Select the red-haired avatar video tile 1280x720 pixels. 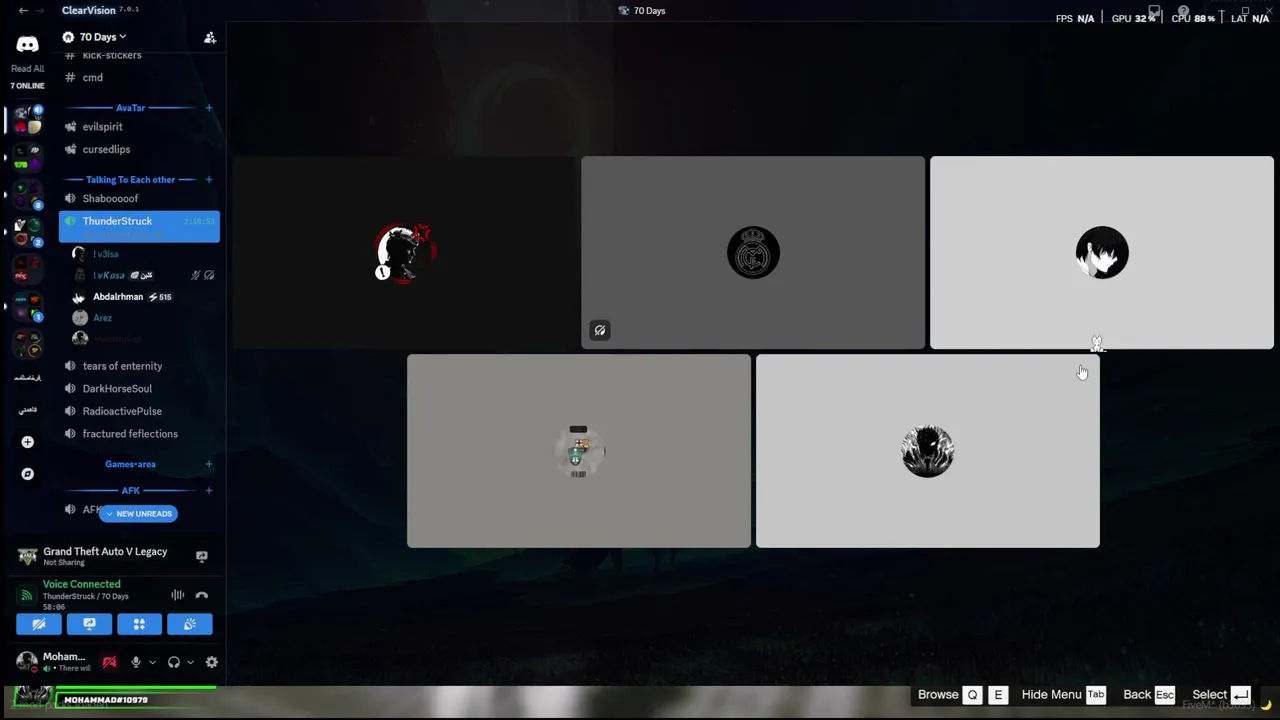404,253
